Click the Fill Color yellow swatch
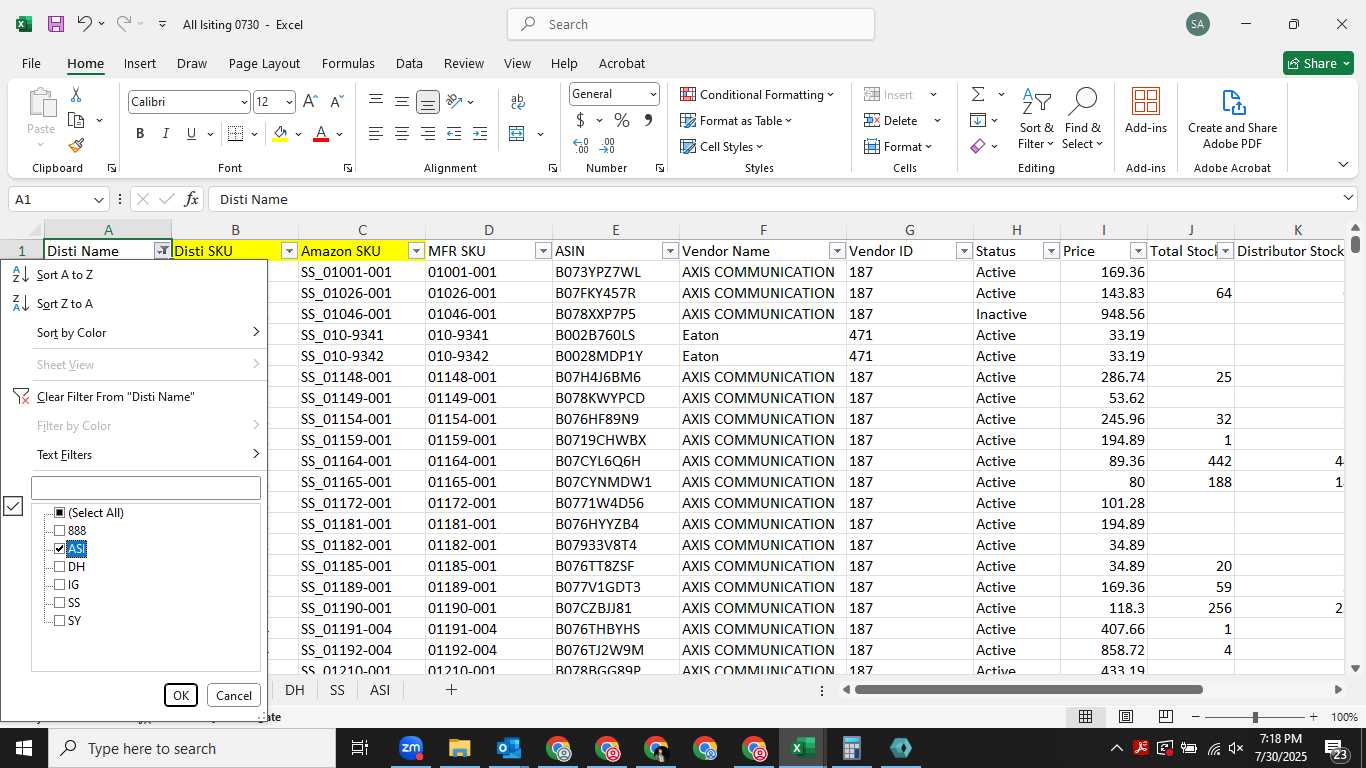The width and height of the screenshot is (1366, 768). pos(280,134)
